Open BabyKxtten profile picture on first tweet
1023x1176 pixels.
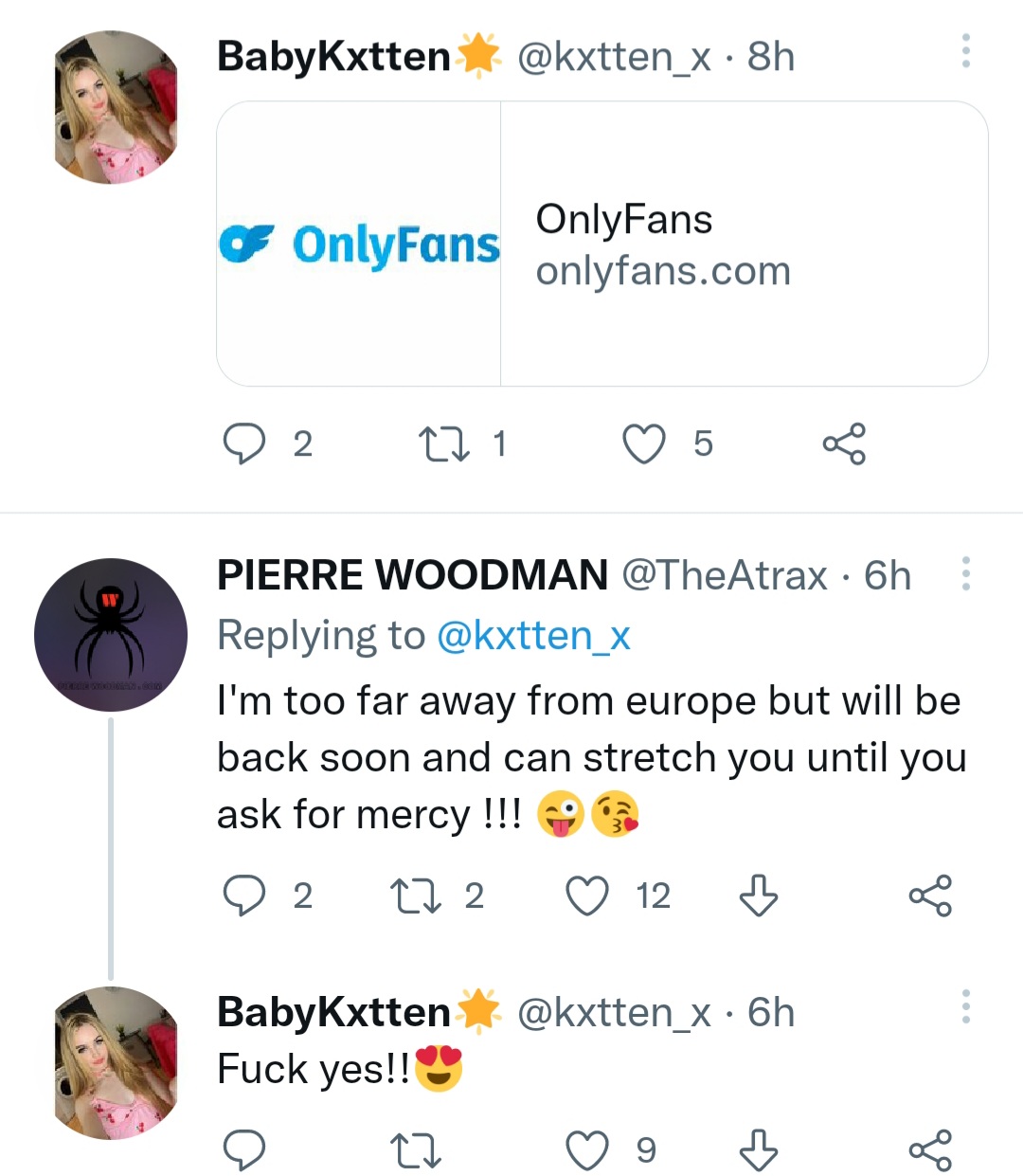tap(117, 107)
